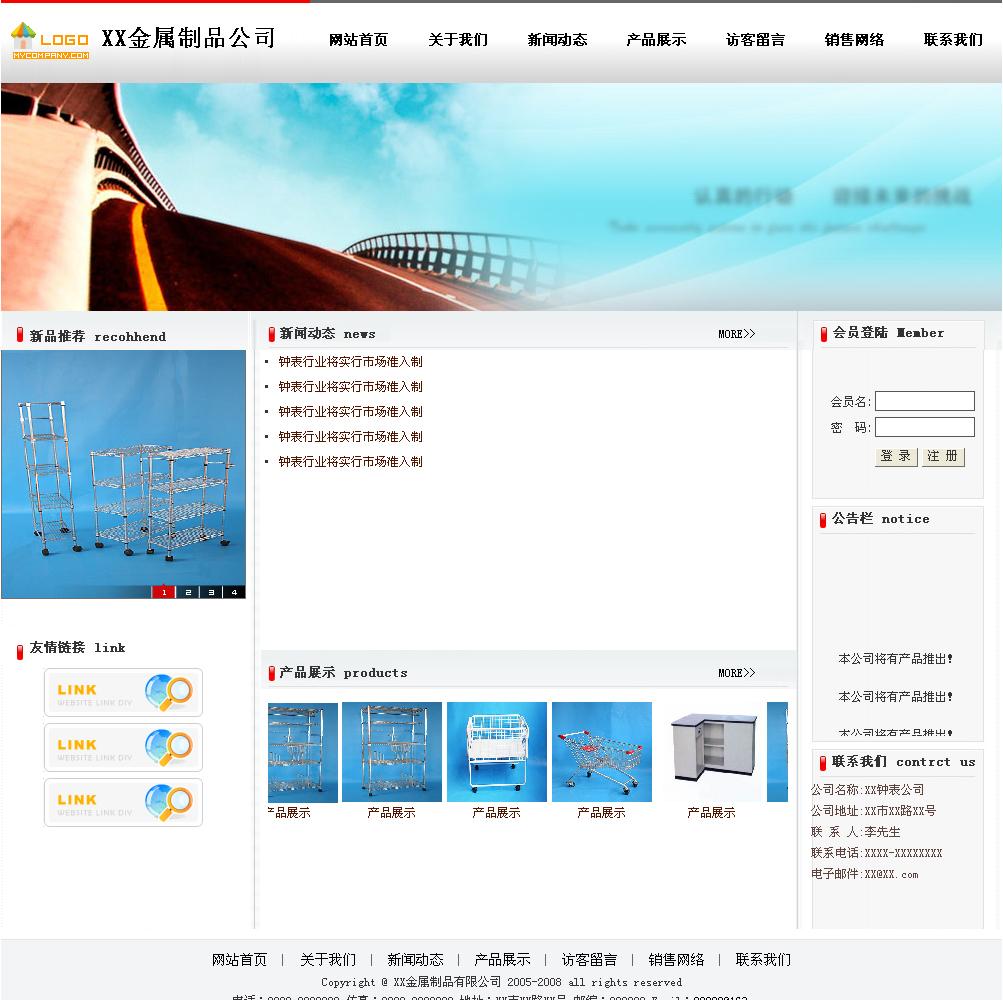Viewport: 1003px width, 1000px height.
Task: Click MORE>> in the products section
Action: point(736,673)
